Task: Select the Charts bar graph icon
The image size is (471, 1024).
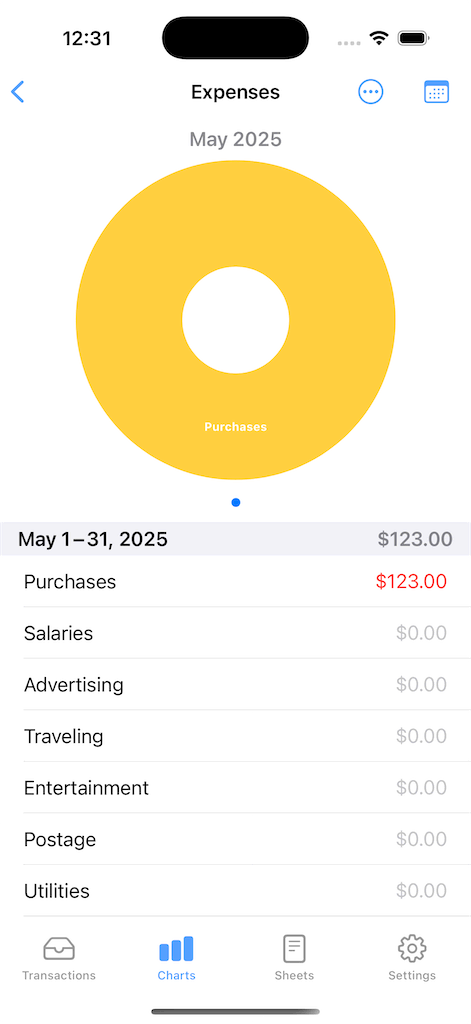Action: [176, 948]
